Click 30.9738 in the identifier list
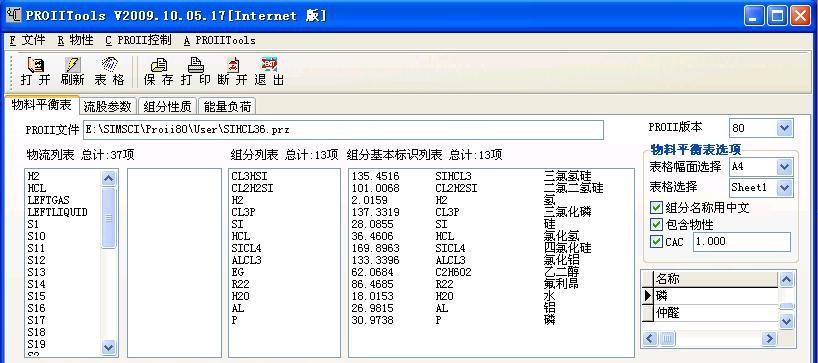818x363 pixels. [372, 320]
